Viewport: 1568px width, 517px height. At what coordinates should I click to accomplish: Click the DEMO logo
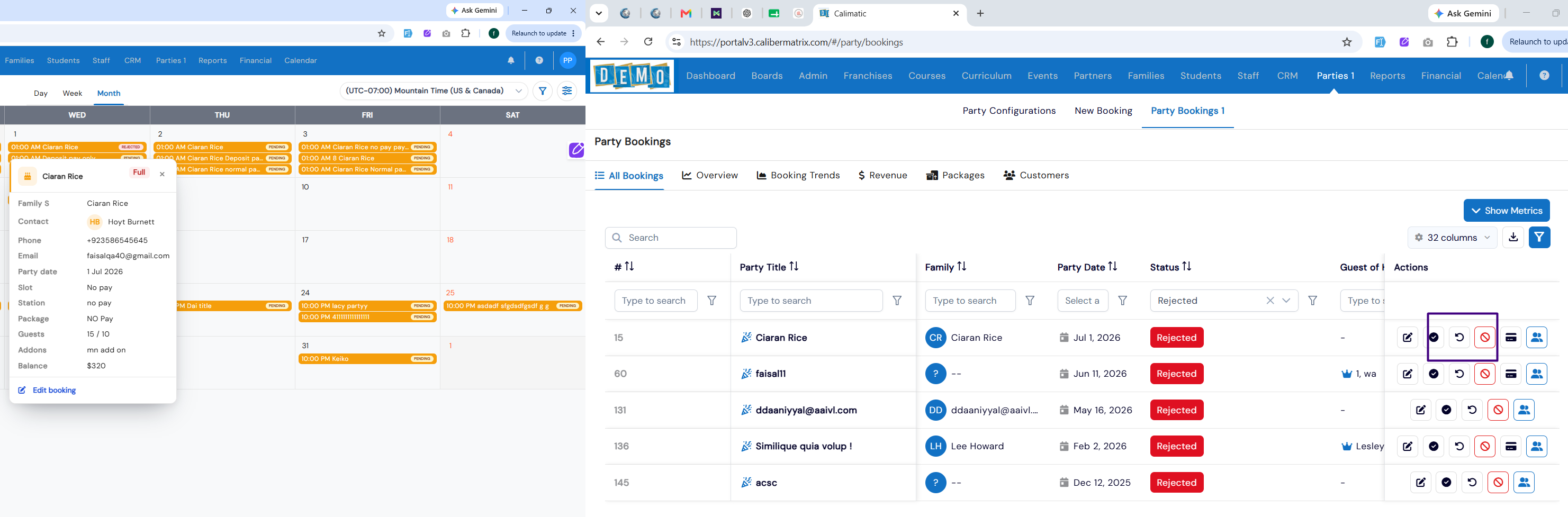[x=631, y=76]
